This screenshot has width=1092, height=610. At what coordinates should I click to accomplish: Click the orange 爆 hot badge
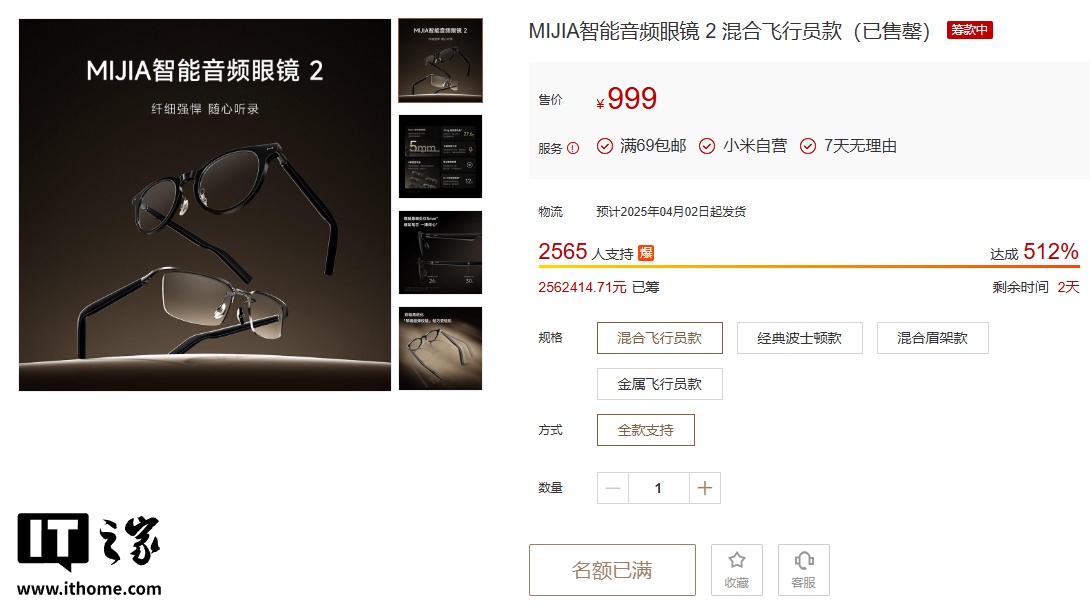coord(646,253)
